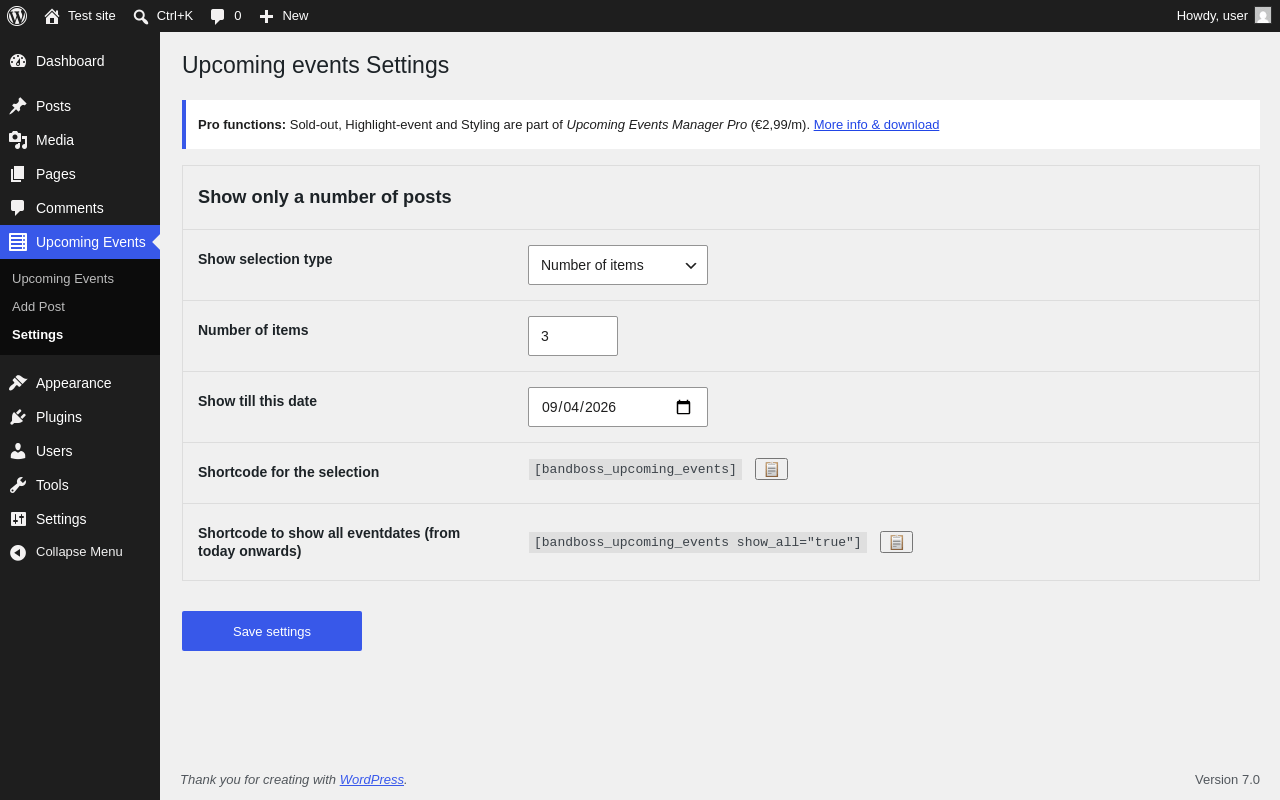Image resolution: width=1280 pixels, height=800 pixels.
Task: Go to Add Post submenu
Action: 38,307
